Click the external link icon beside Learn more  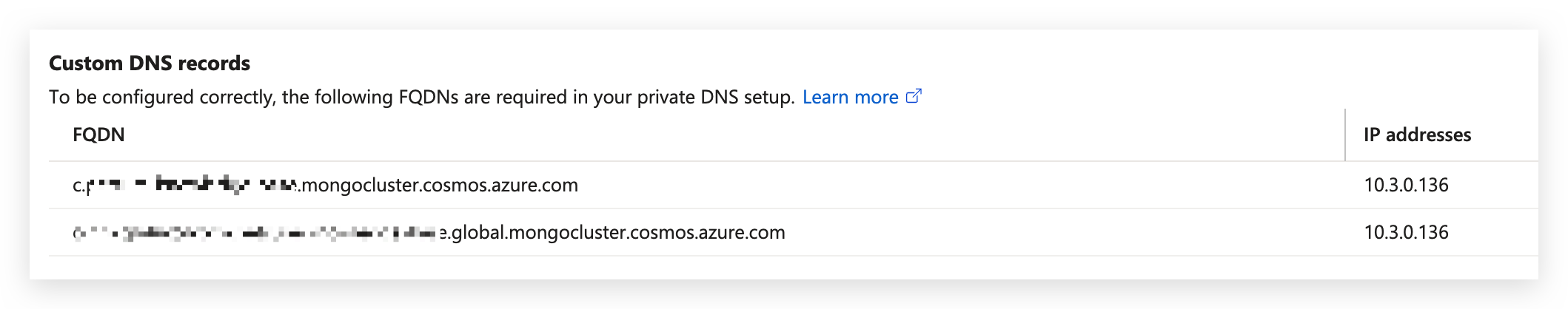tap(914, 96)
